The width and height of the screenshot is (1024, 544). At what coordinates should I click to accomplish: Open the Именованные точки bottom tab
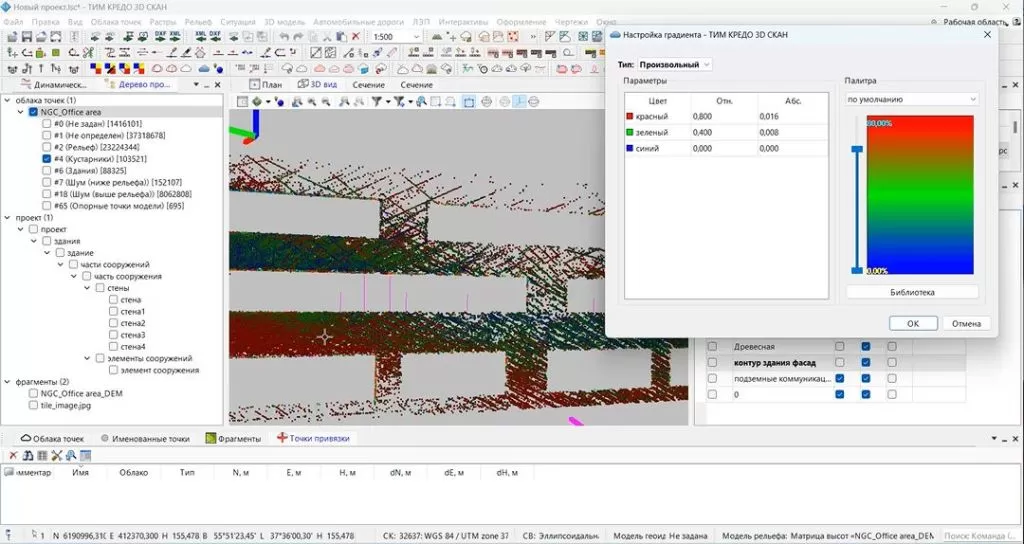(145, 439)
